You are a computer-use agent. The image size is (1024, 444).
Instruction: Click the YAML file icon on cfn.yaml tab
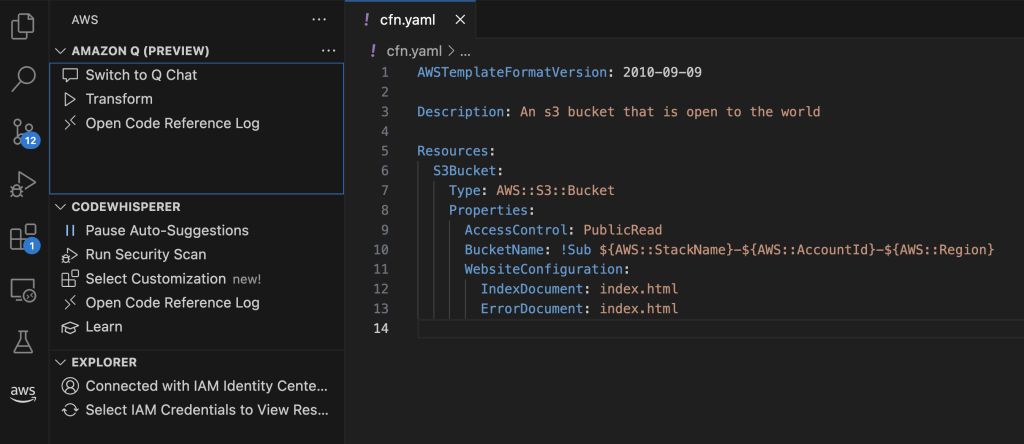click(x=368, y=20)
